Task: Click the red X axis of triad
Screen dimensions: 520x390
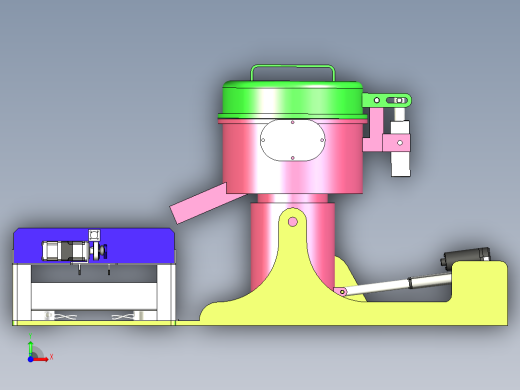Action: (41, 359)
